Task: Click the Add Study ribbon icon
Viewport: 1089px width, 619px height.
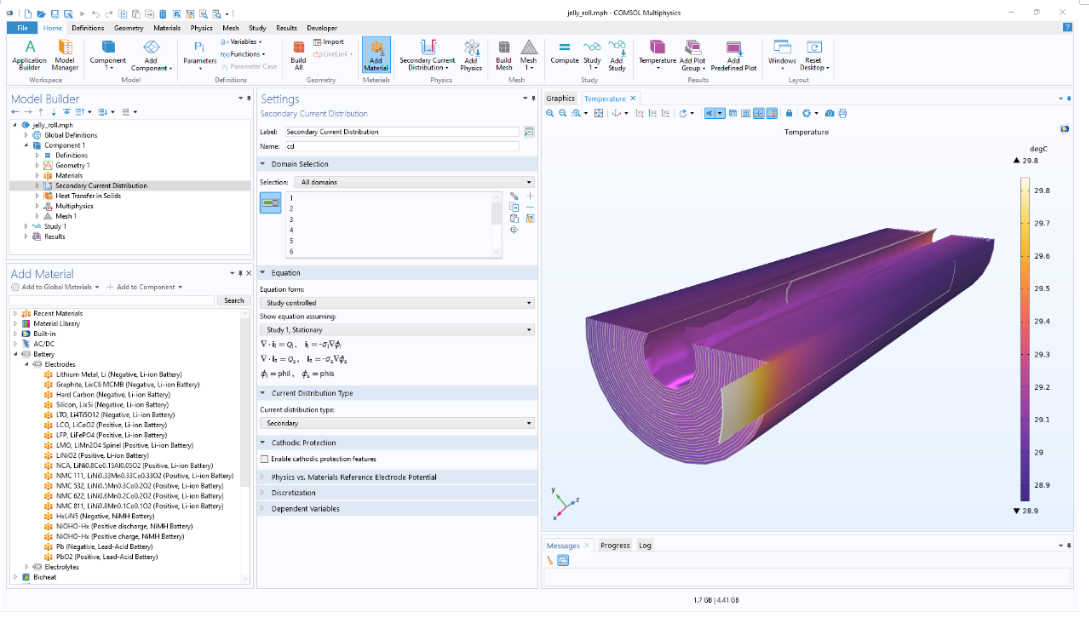Action: click(617, 55)
